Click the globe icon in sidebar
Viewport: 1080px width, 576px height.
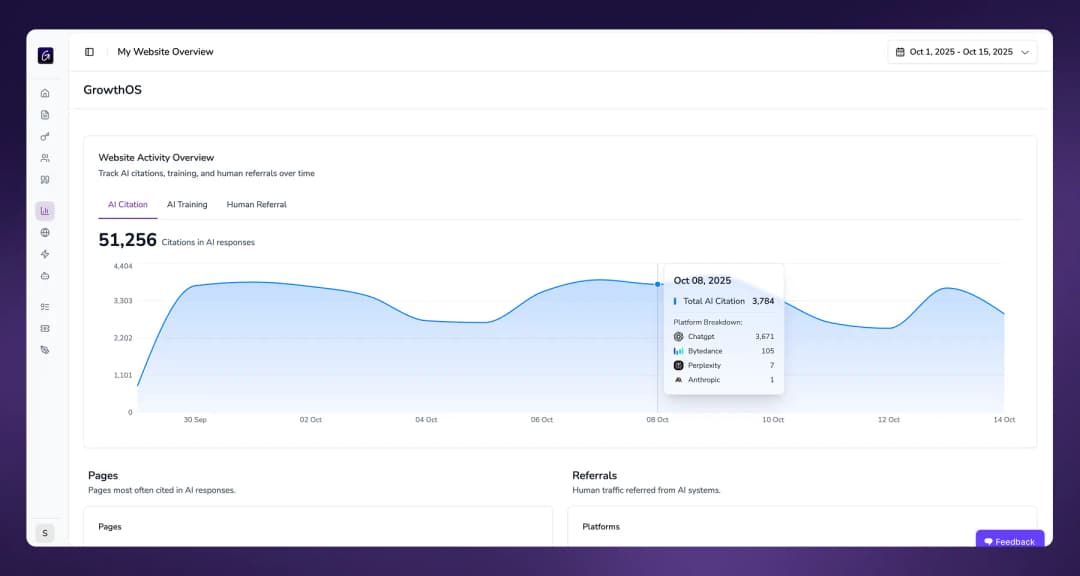(x=45, y=233)
